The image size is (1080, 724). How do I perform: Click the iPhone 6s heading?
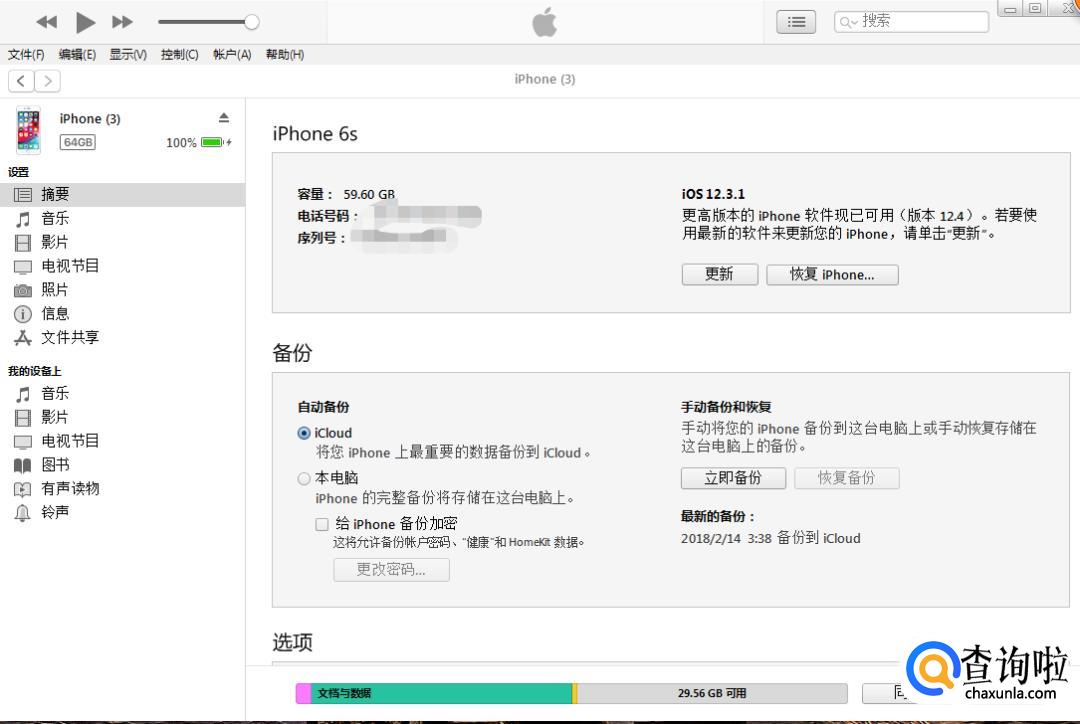(315, 134)
